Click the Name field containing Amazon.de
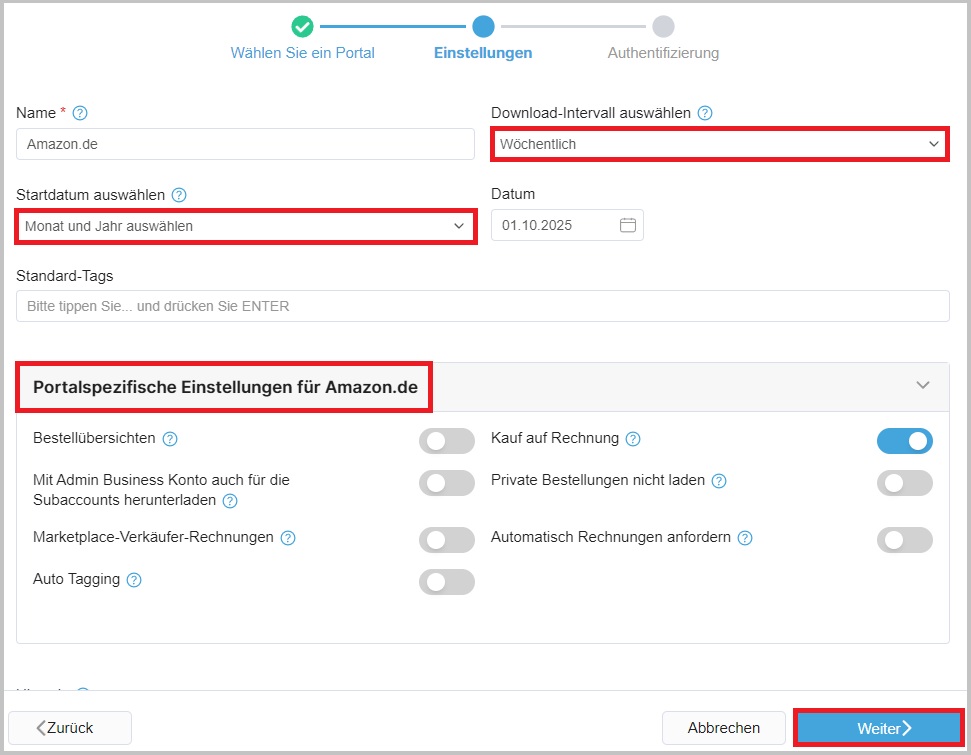Viewport: 971px width, 755px height. pyautogui.click(x=245, y=144)
